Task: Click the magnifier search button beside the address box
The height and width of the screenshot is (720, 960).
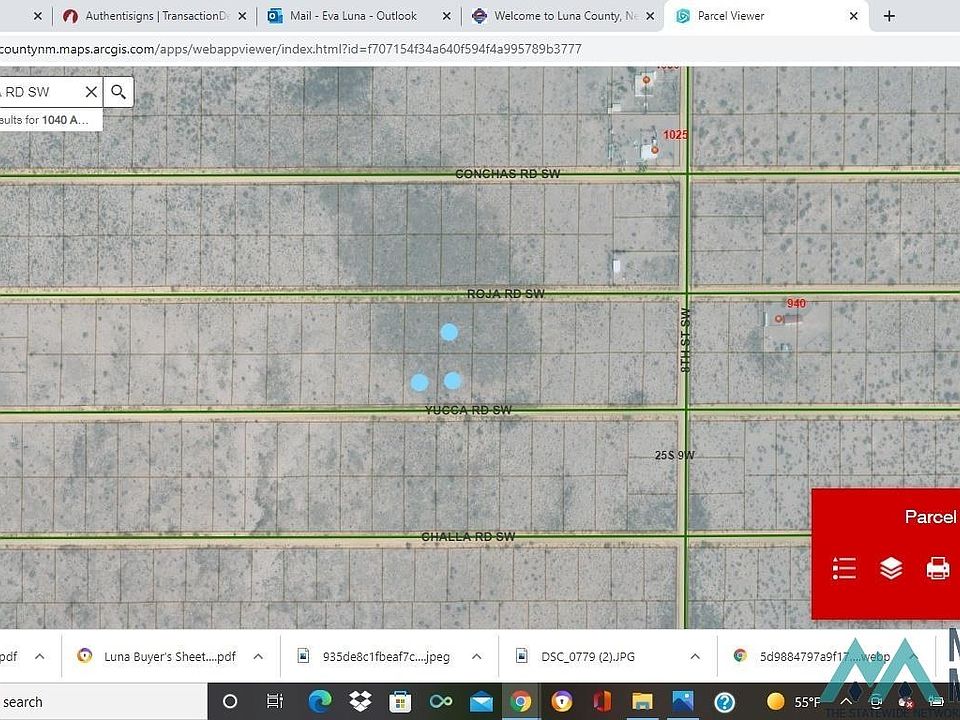Action: tap(119, 92)
